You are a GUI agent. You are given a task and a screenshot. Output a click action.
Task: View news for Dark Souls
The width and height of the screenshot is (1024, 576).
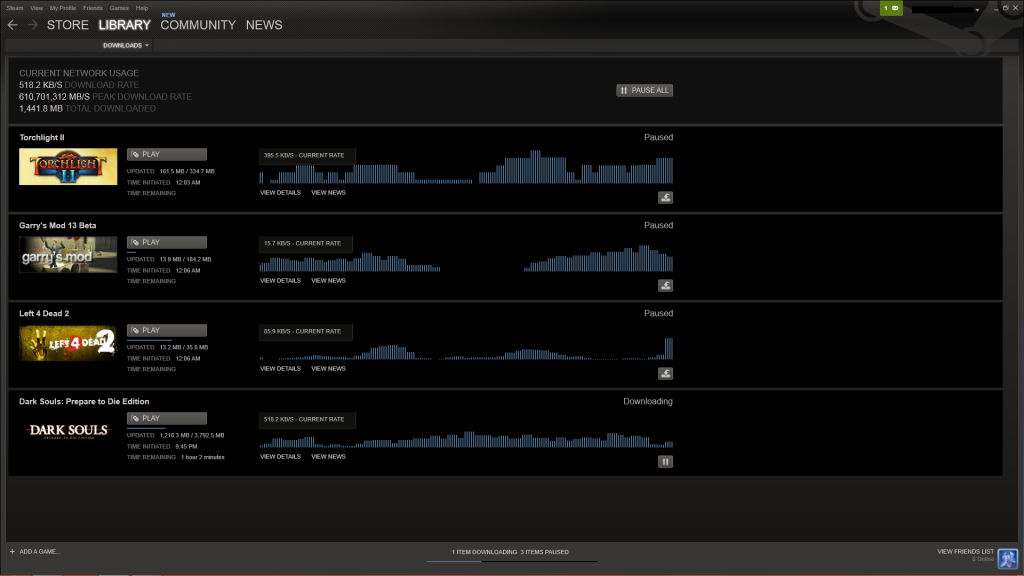328,457
